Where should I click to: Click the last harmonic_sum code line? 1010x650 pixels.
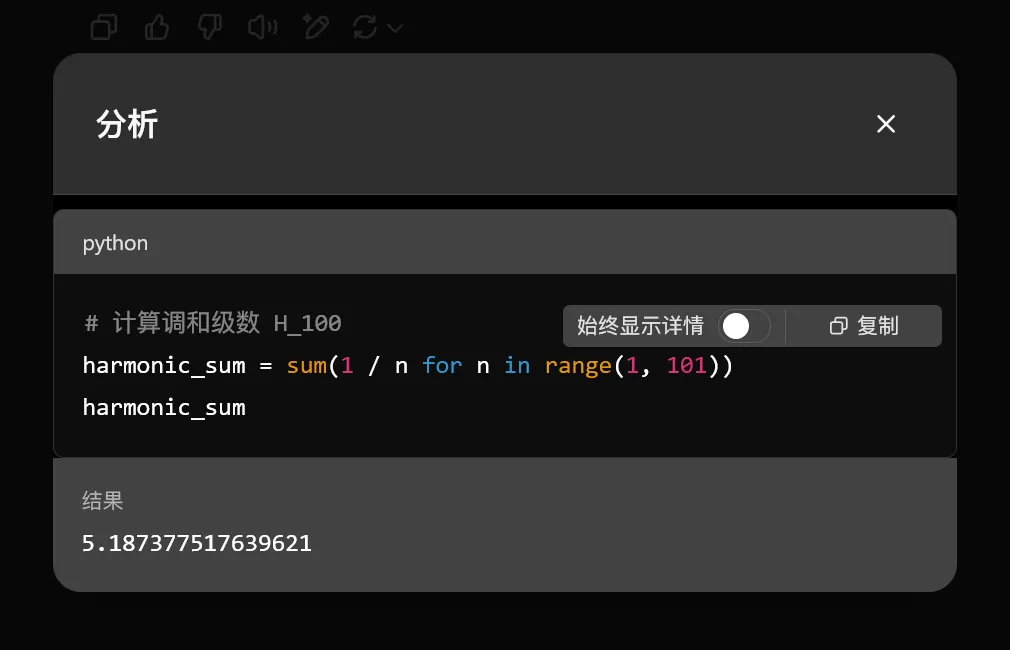[164, 407]
